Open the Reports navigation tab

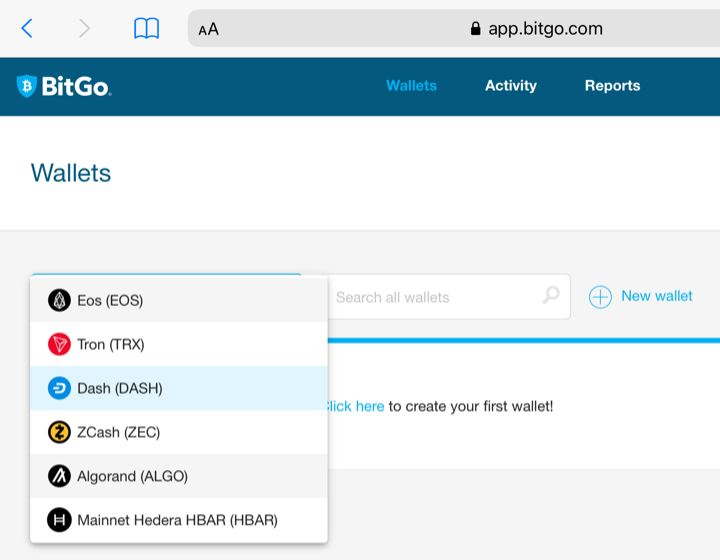[x=612, y=86]
